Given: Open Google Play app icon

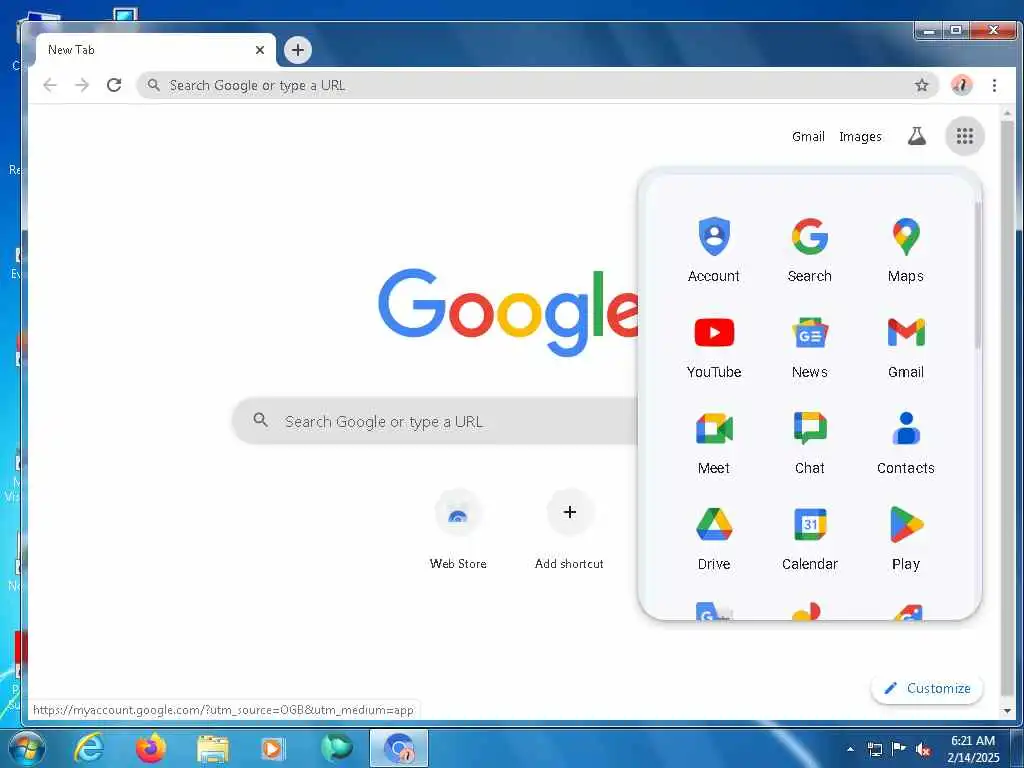Looking at the screenshot, I should [906, 538].
